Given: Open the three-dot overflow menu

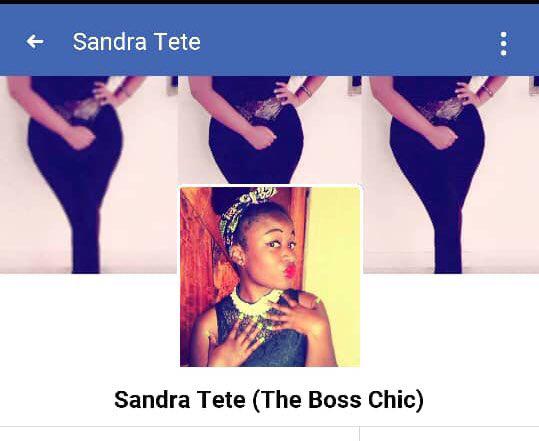Looking at the screenshot, I should [503, 44].
